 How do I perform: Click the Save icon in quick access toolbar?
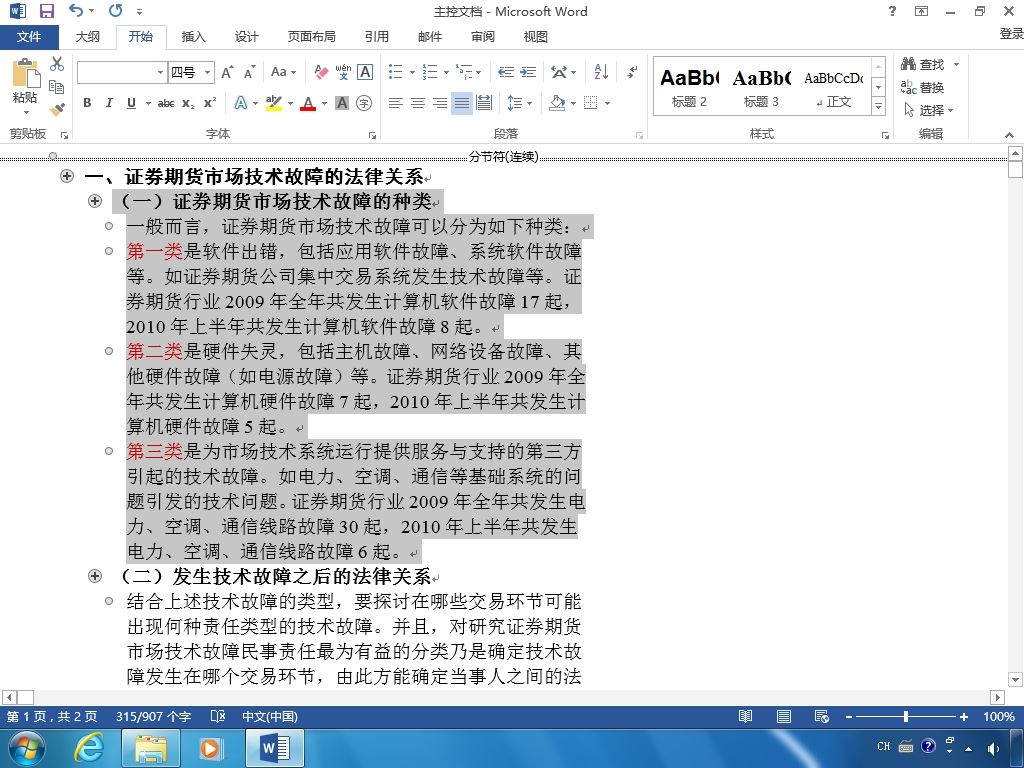click(46, 11)
